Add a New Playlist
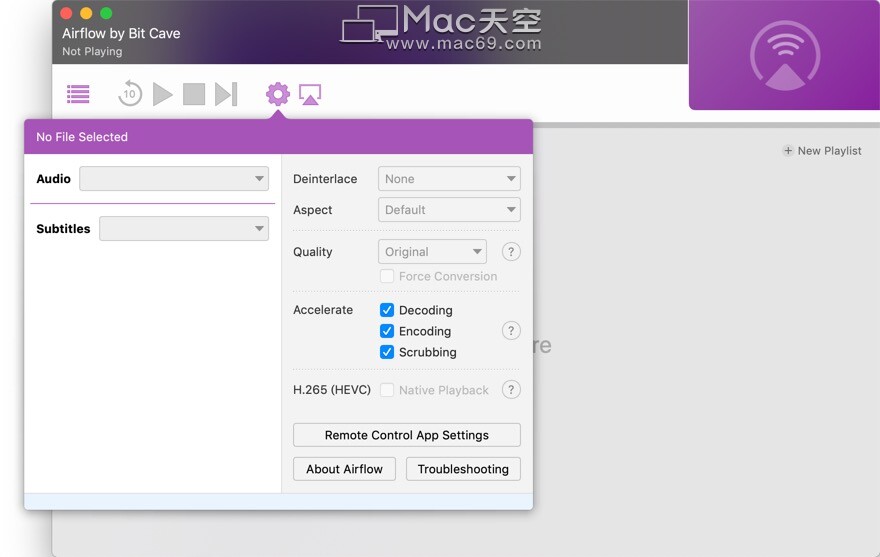 822,151
